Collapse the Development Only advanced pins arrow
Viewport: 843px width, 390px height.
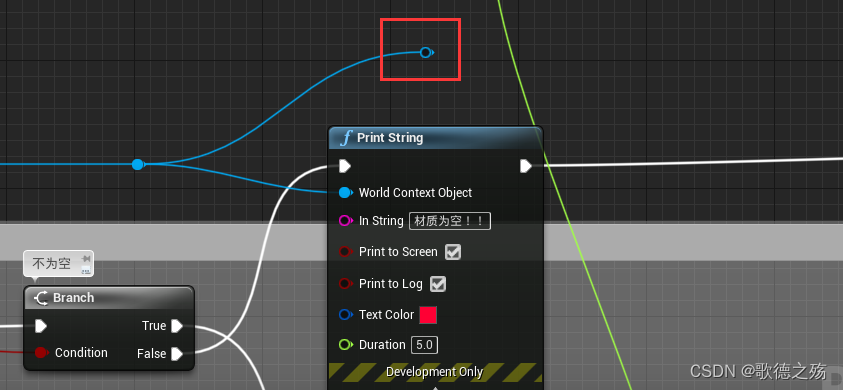[x=435, y=387]
